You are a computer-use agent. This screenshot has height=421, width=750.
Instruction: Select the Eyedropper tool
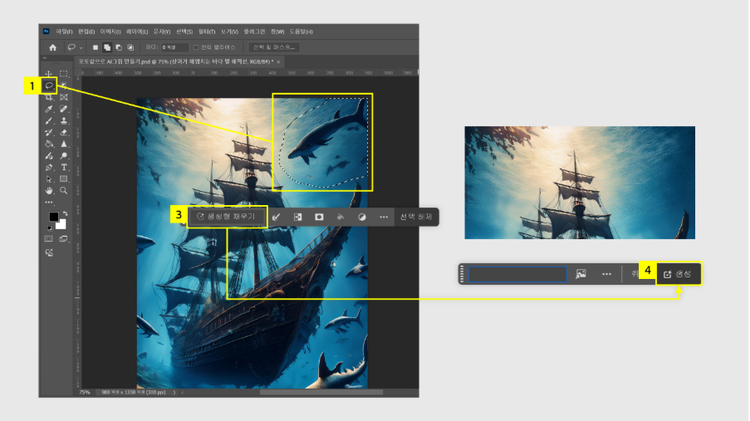click(49, 109)
